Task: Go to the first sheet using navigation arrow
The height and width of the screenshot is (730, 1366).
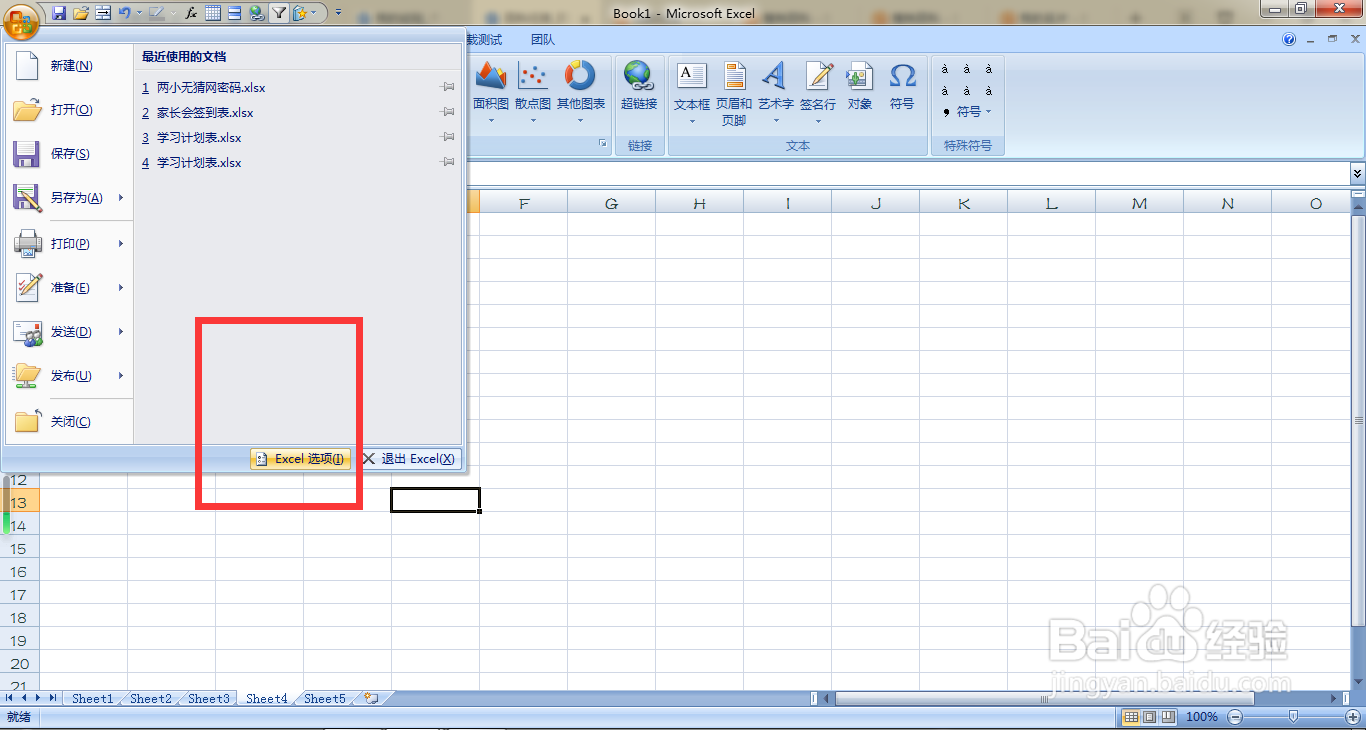Action: pyautogui.click(x=11, y=698)
